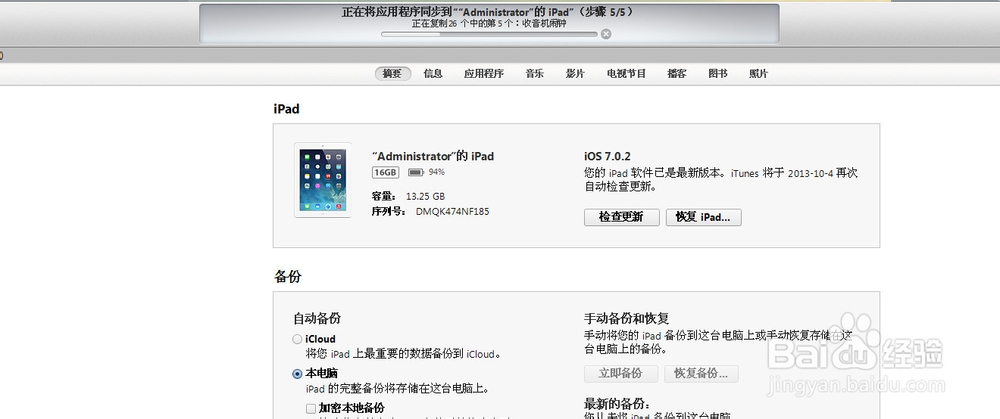The image size is (1000, 419).
Task: Select the iCloud backup radio button
Action: tap(297, 339)
